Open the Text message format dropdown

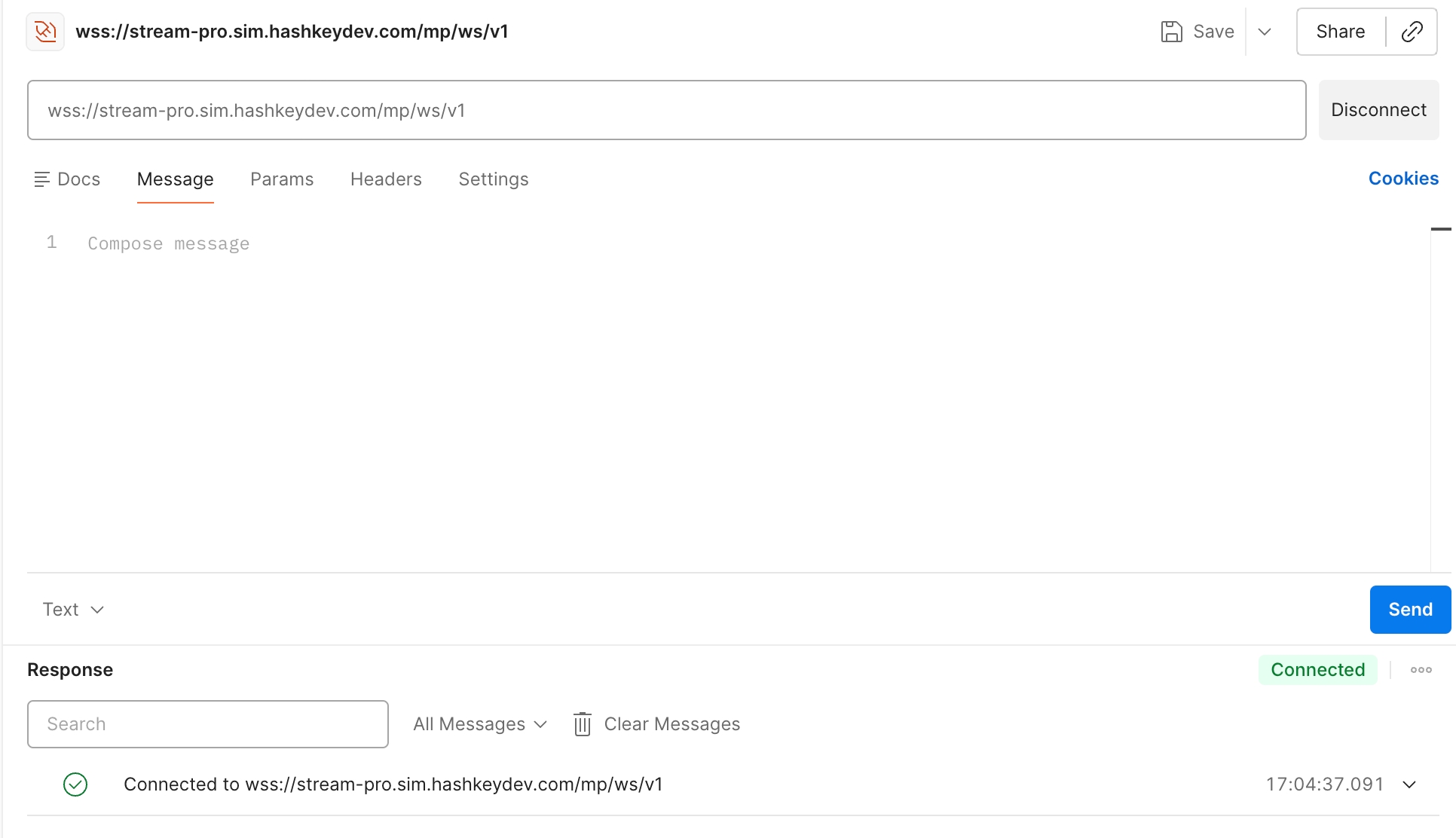coord(73,610)
